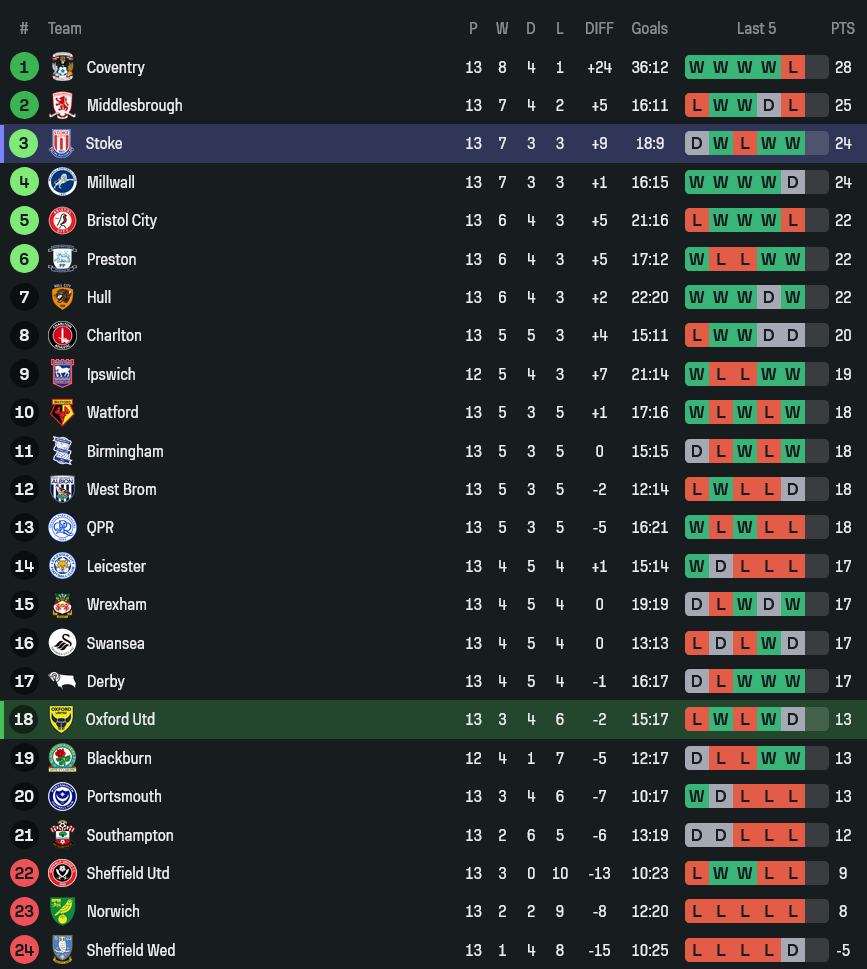Click the Derby ram logo
Image resolution: width=867 pixels, height=969 pixels.
(62, 681)
